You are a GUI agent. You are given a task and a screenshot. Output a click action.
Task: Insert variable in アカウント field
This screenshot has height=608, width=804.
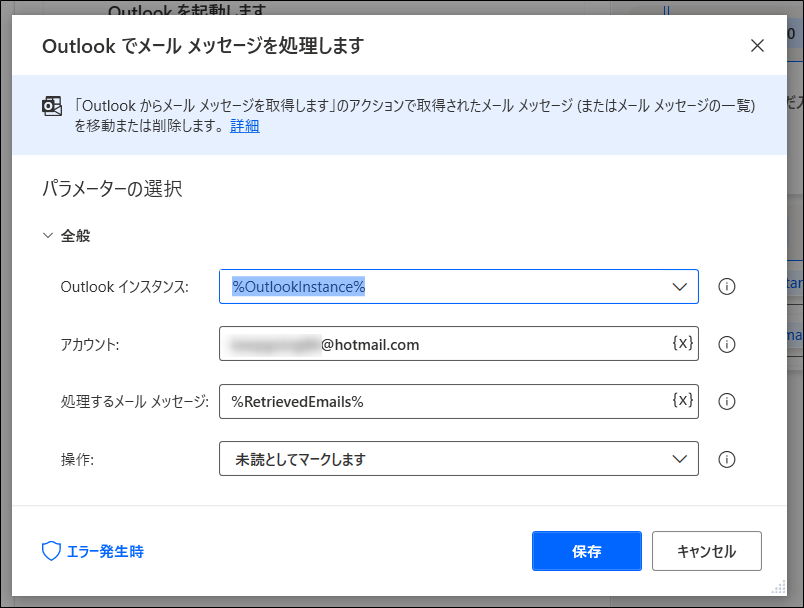[x=682, y=342]
